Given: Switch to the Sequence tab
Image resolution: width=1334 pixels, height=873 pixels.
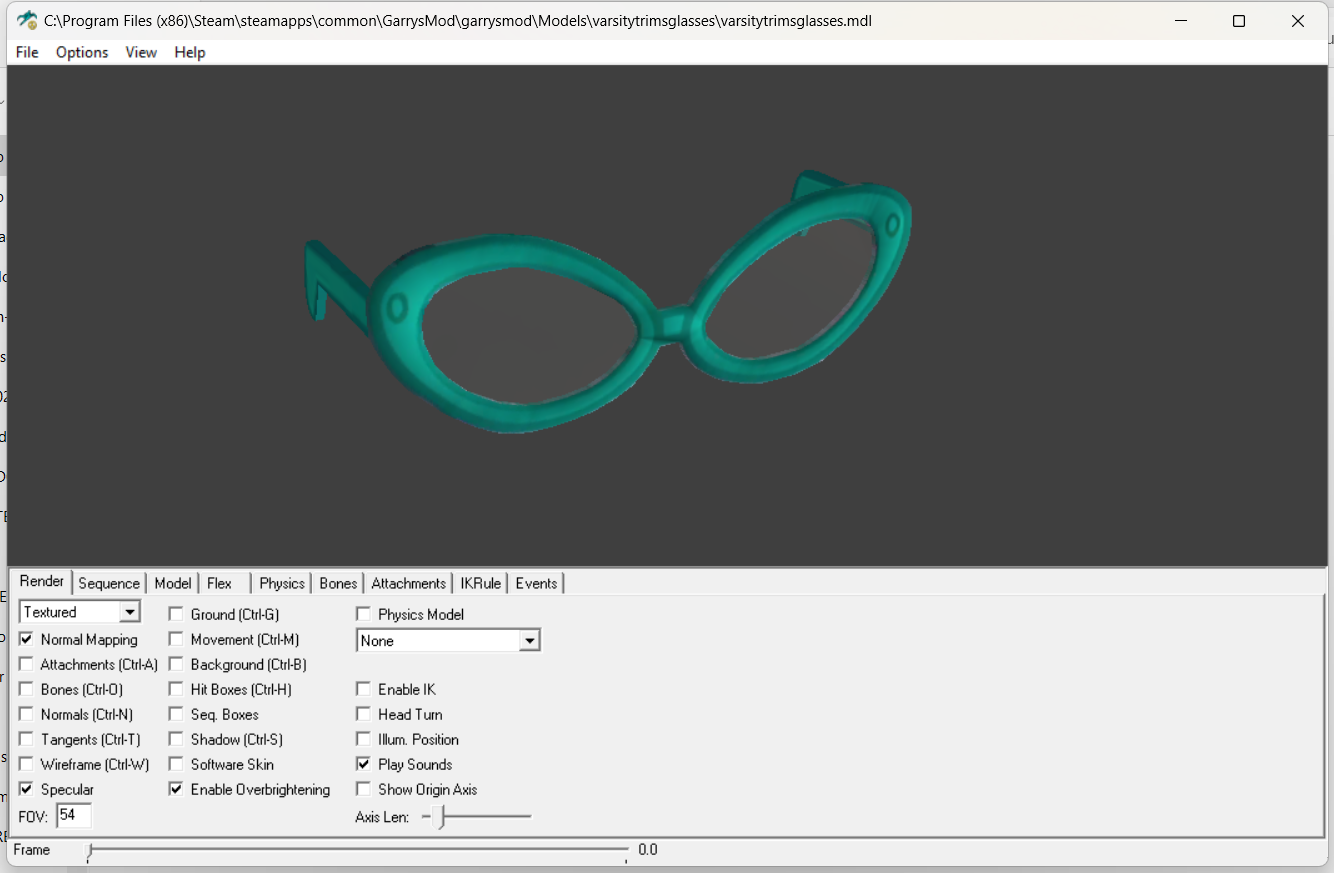Looking at the screenshot, I should point(109,583).
